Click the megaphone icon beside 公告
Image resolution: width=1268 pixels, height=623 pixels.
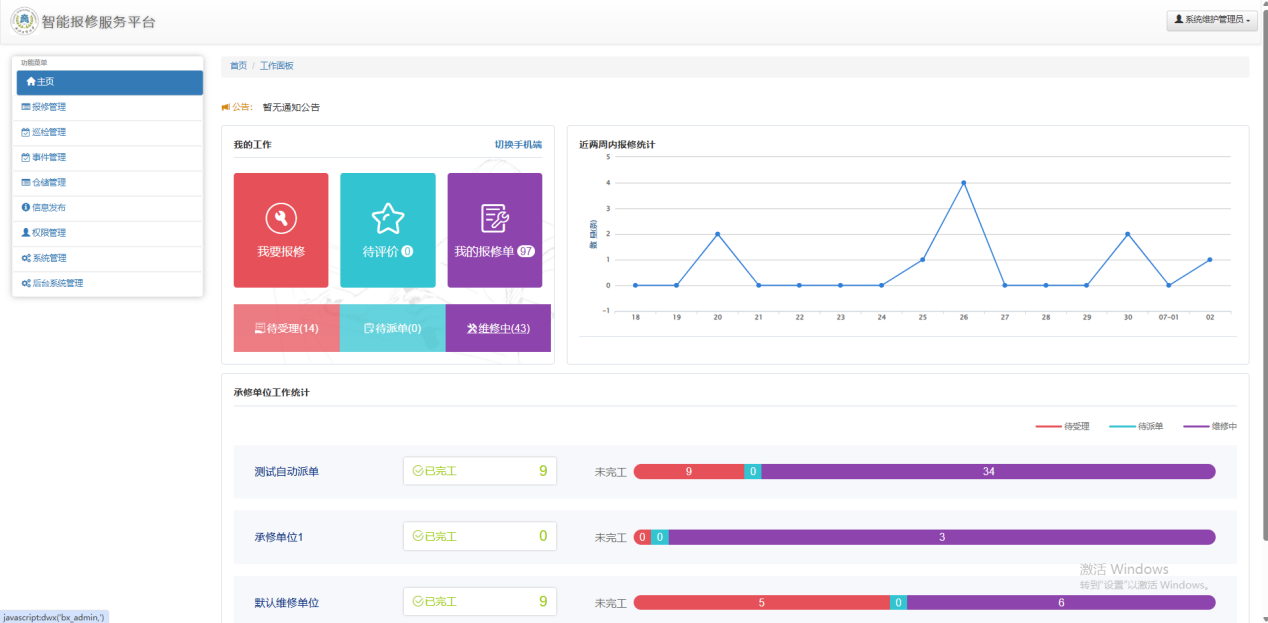click(x=226, y=107)
